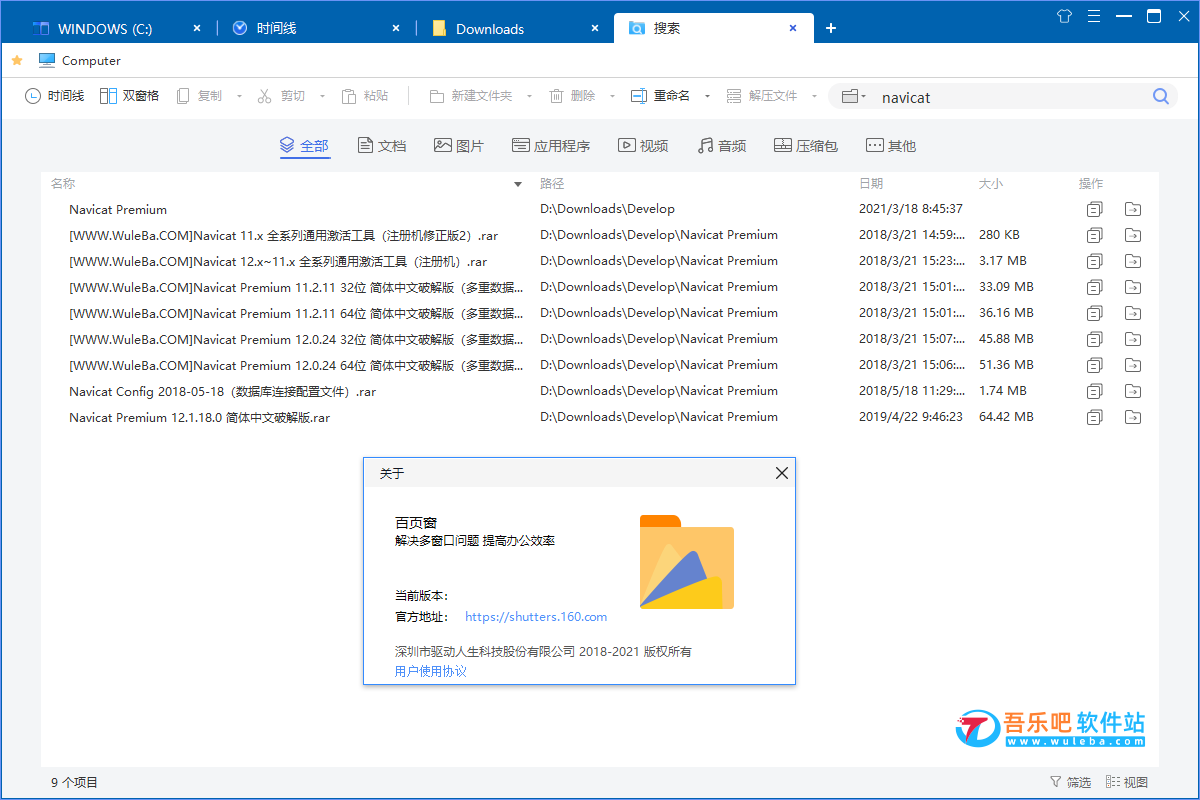This screenshot has height=800, width=1200.
Task: Close the Downloads tab
Action: tap(595, 28)
